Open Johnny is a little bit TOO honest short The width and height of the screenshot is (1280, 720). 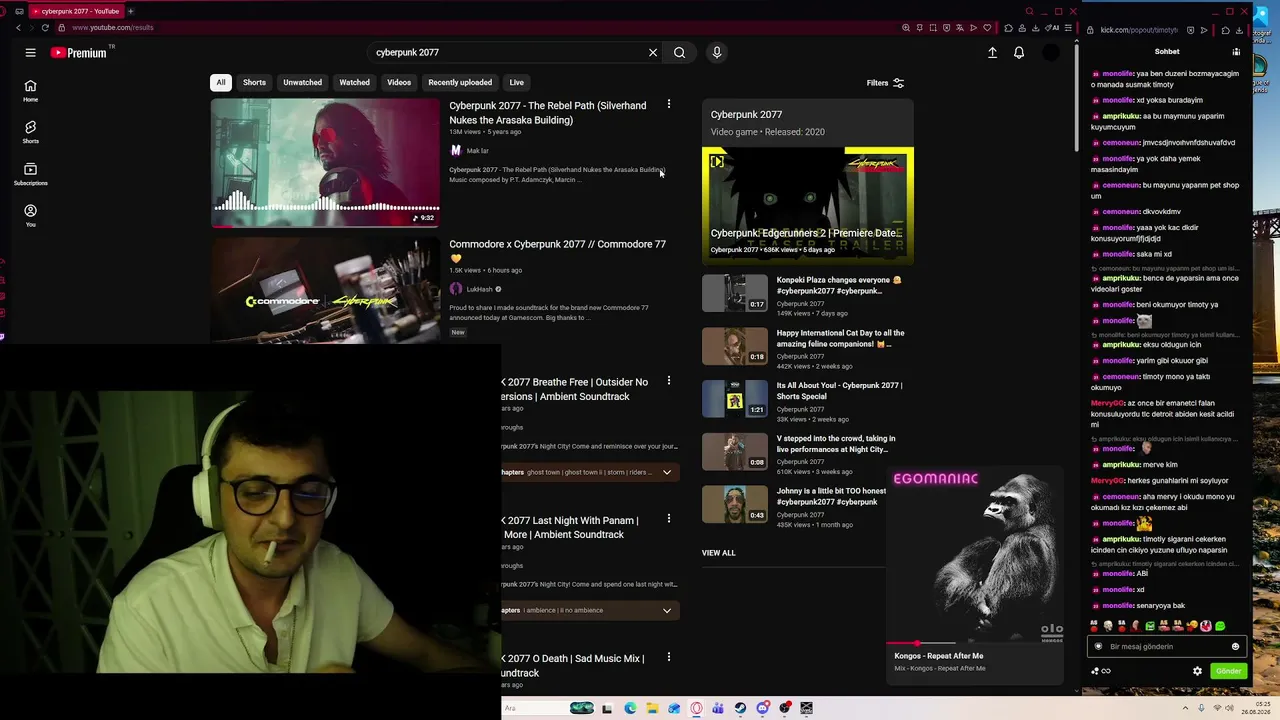pos(831,496)
